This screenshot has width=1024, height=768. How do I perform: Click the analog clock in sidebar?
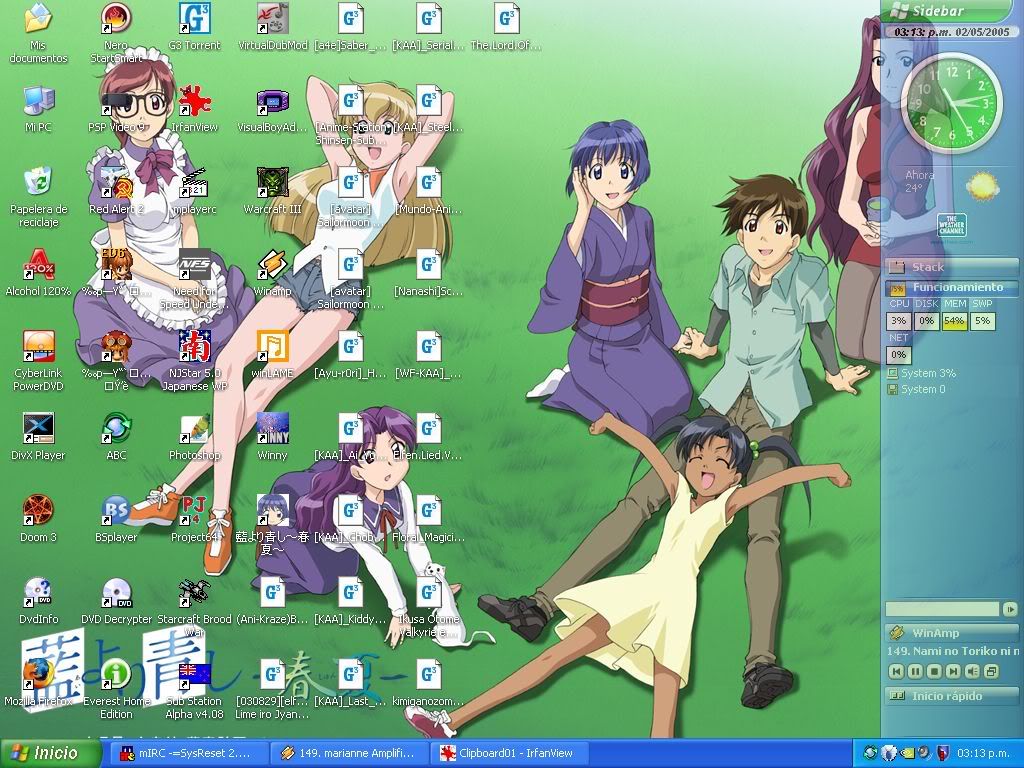951,103
